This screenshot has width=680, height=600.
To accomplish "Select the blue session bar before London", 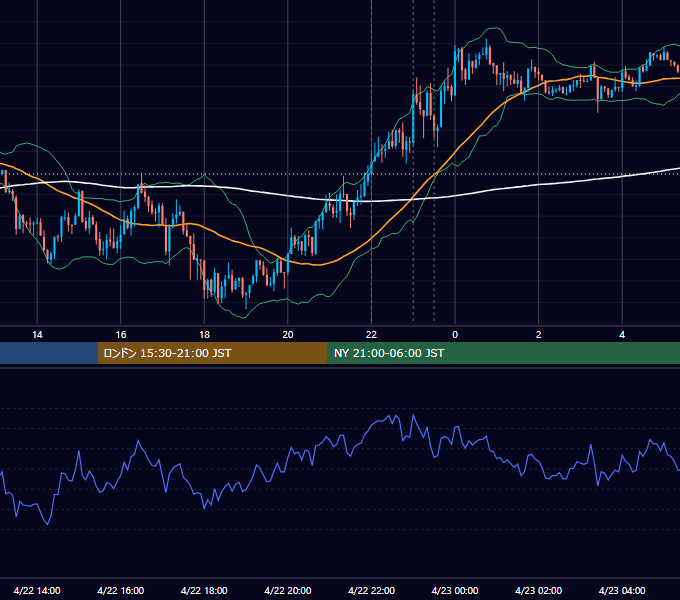I will point(49,353).
